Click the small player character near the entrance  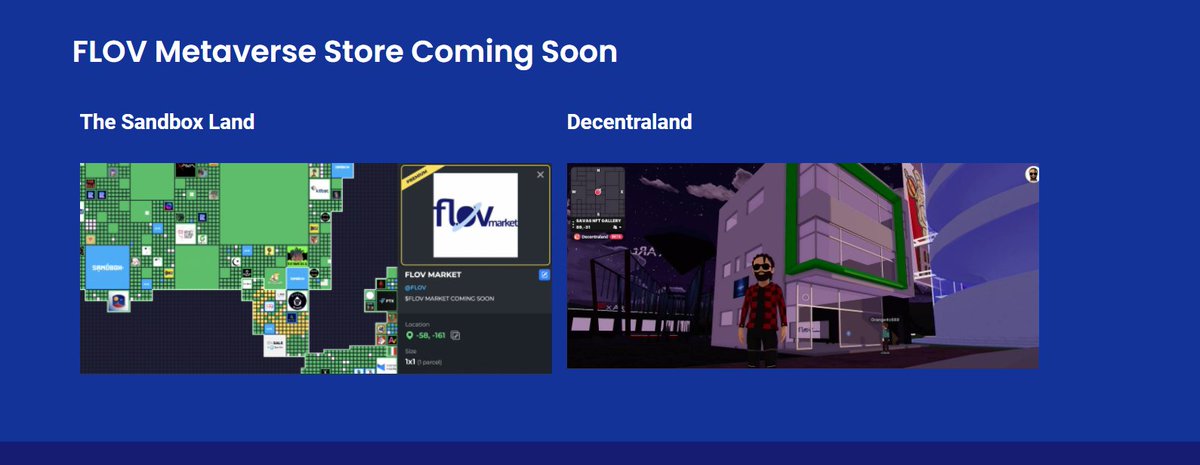[884, 336]
